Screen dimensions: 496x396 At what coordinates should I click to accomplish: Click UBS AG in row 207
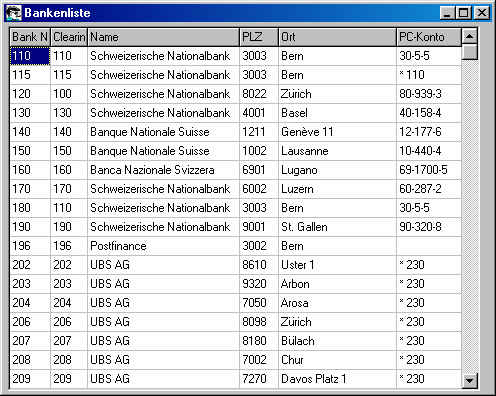[163, 341]
